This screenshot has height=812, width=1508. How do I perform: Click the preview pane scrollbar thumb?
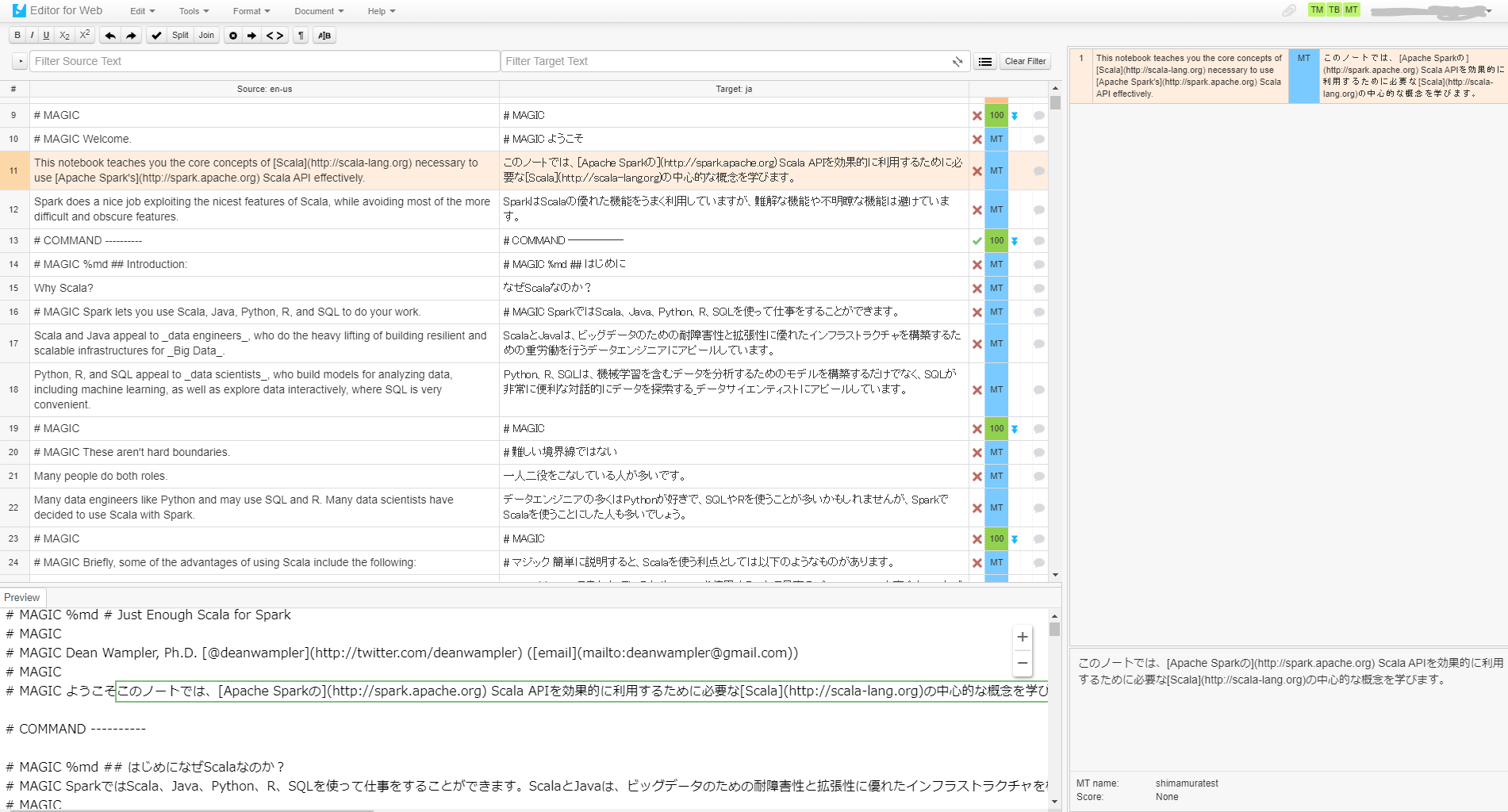tap(1054, 629)
